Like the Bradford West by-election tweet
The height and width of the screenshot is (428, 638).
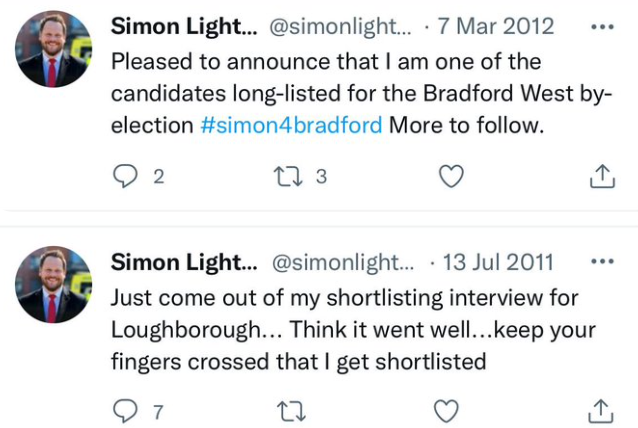452,177
